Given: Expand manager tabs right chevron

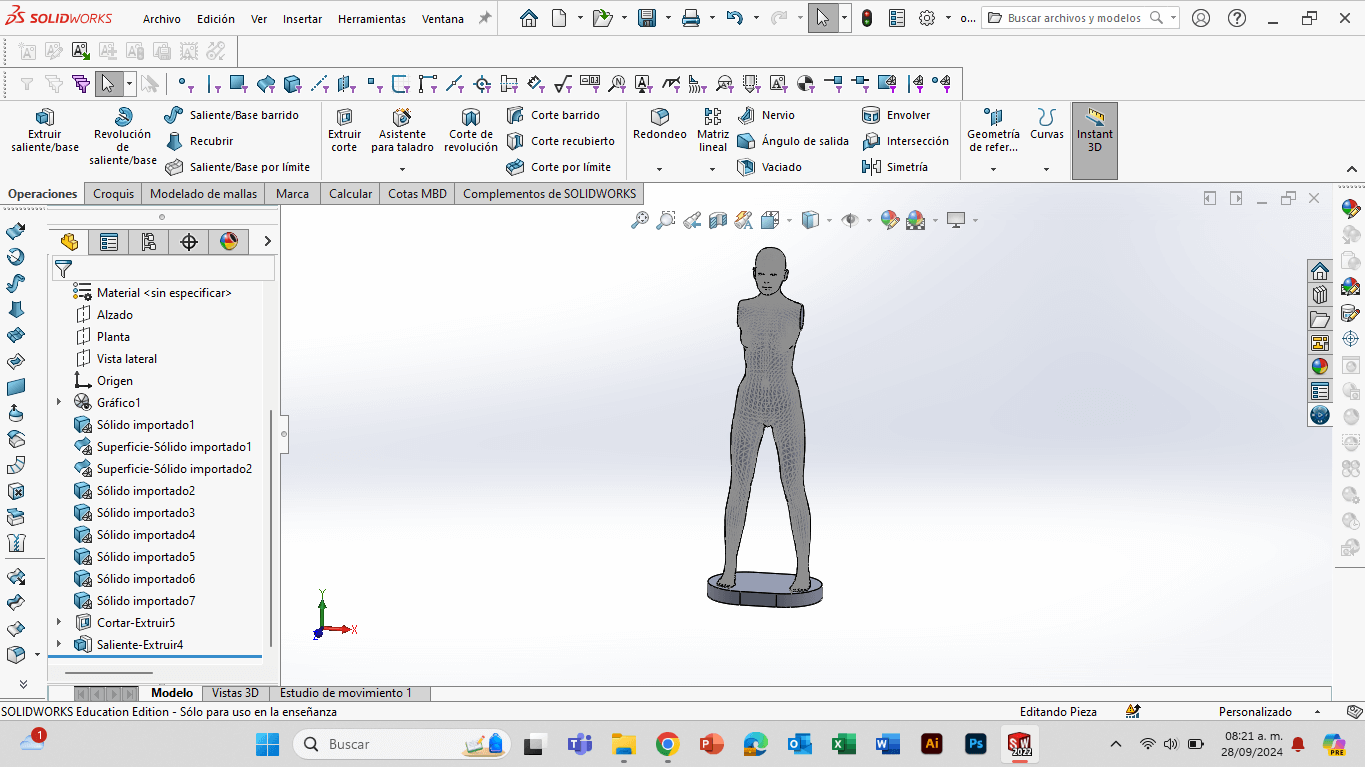Looking at the screenshot, I should (267, 241).
